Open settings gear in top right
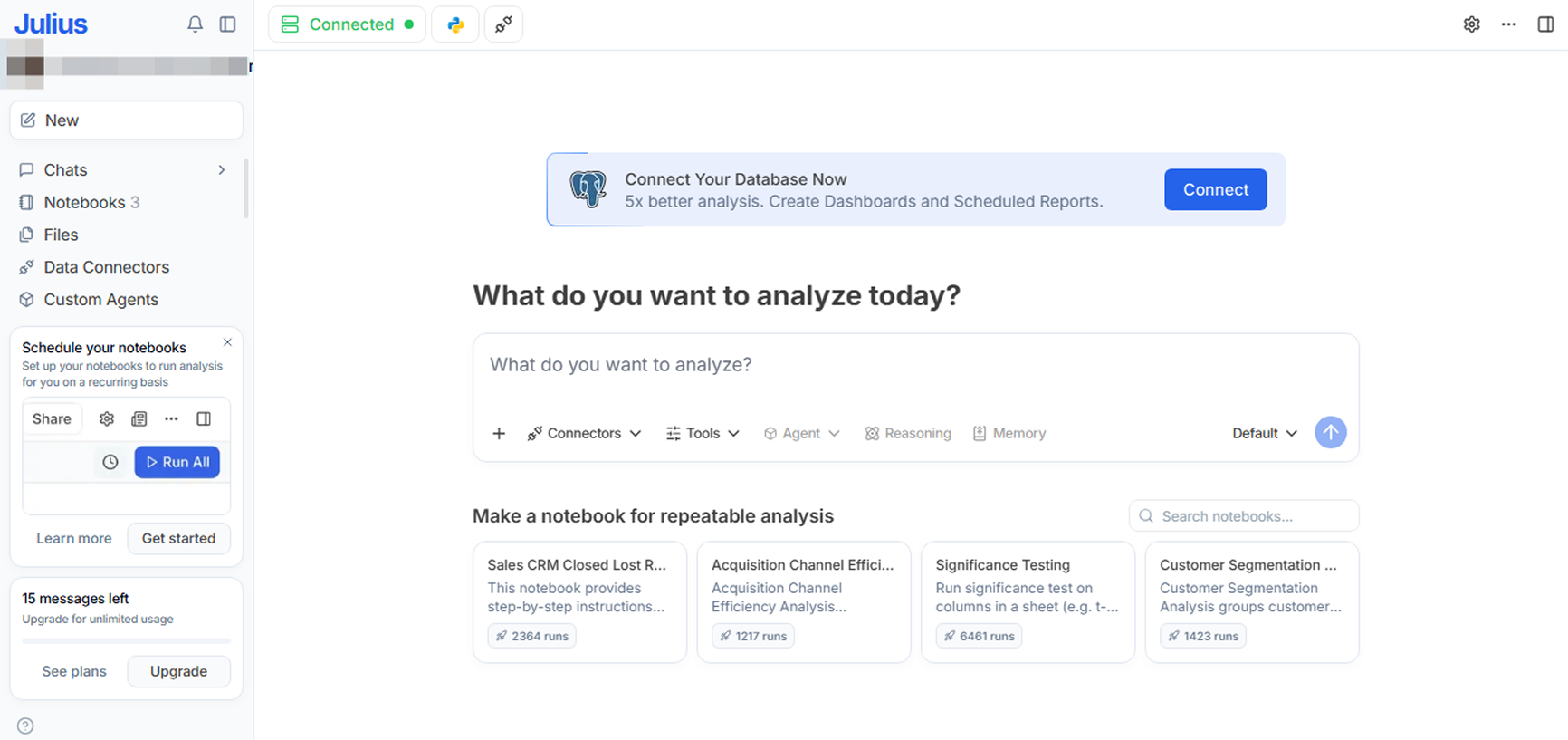This screenshot has width=1568, height=740. point(1472,24)
